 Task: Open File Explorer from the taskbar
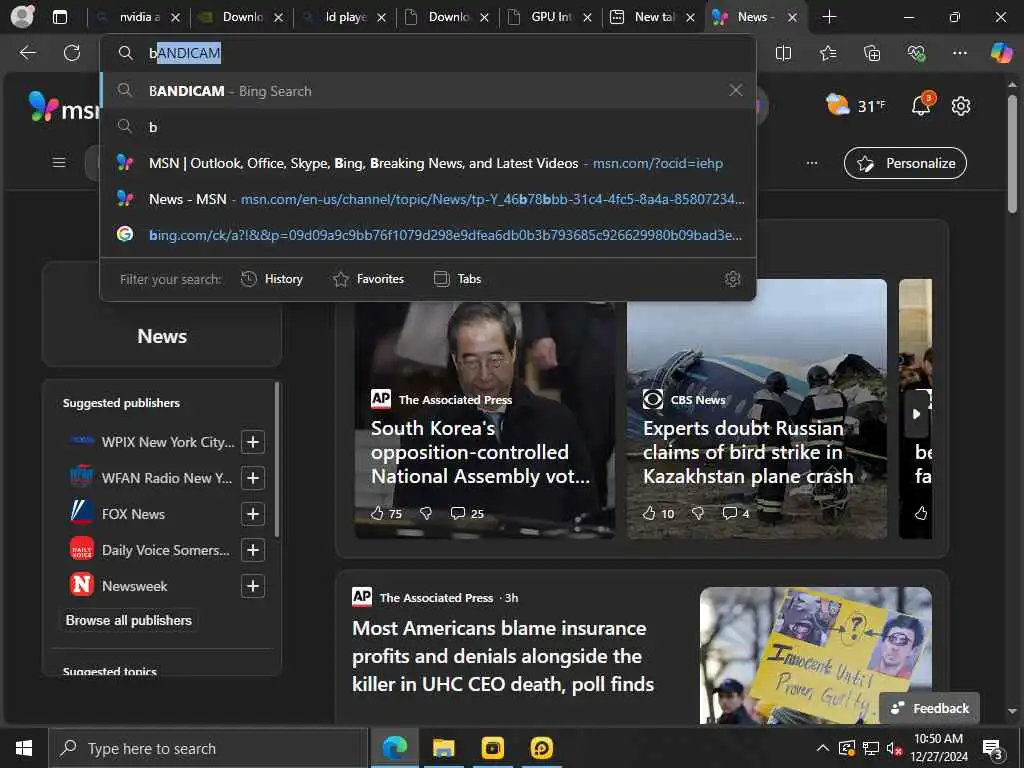coord(443,748)
